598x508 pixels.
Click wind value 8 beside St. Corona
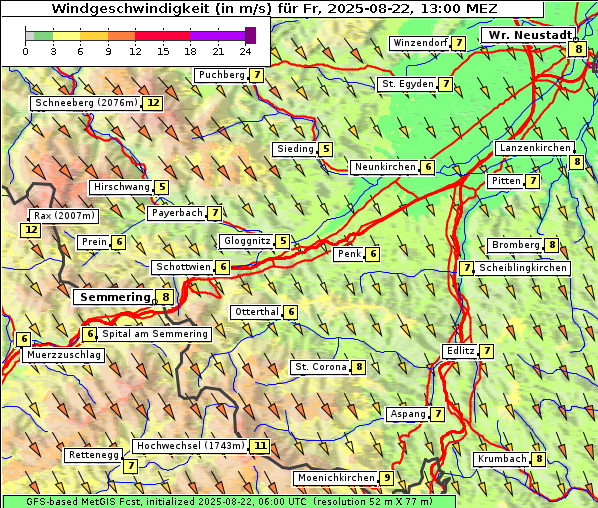[359, 367]
